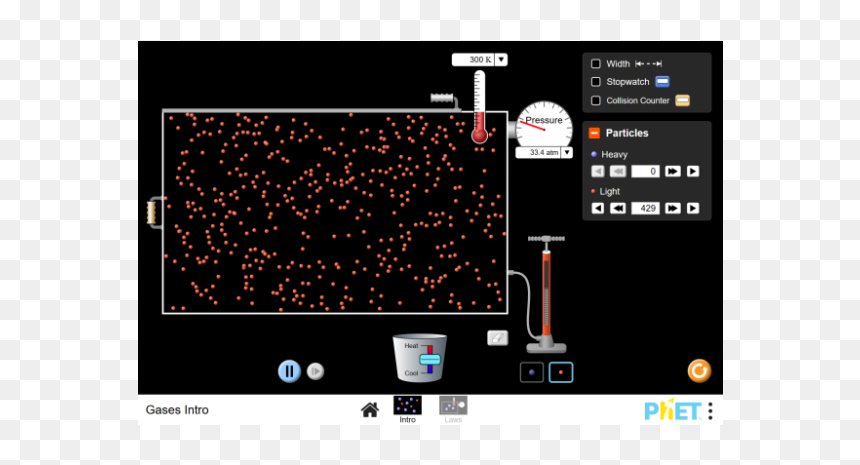The width and height of the screenshot is (860, 465).
Task: Go to the home screen
Action: pyautogui.click(x=370, y=410)
